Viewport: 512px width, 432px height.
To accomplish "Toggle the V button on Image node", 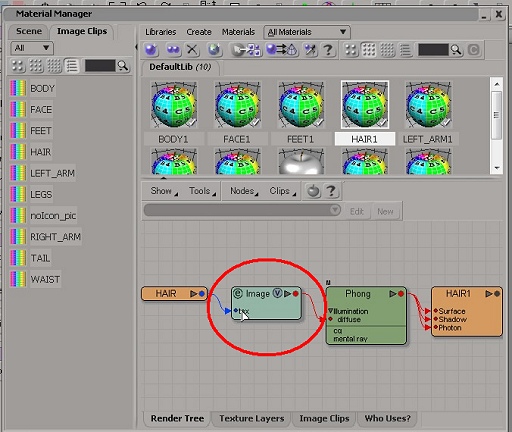I will [277, 293].
